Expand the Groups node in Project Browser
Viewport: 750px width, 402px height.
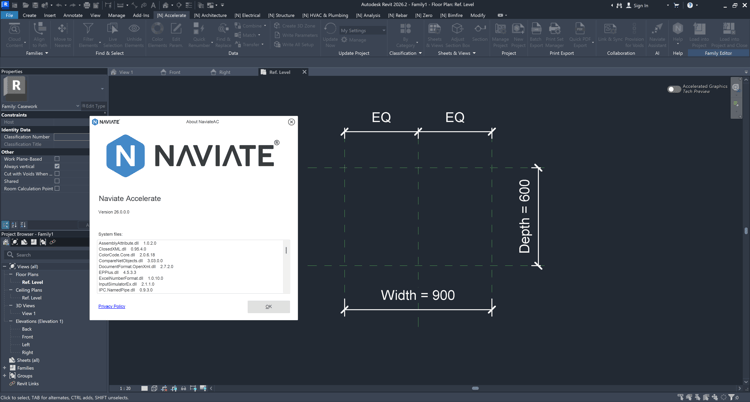pos(5,376)
